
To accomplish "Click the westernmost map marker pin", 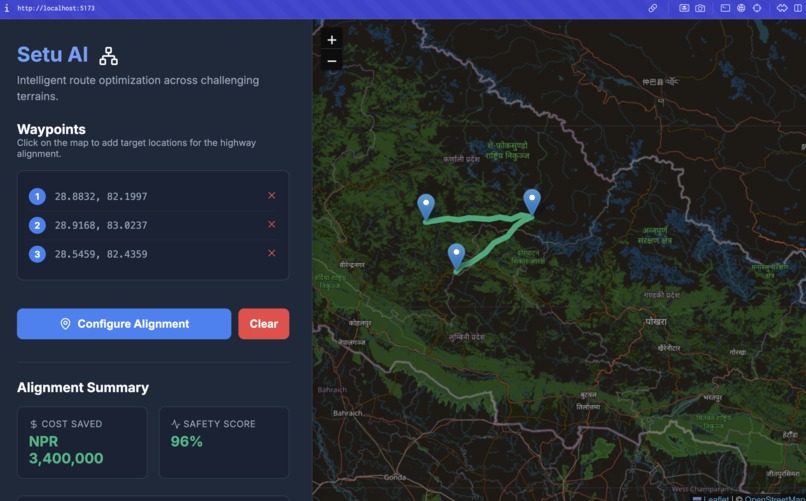I will pos(426,207).
